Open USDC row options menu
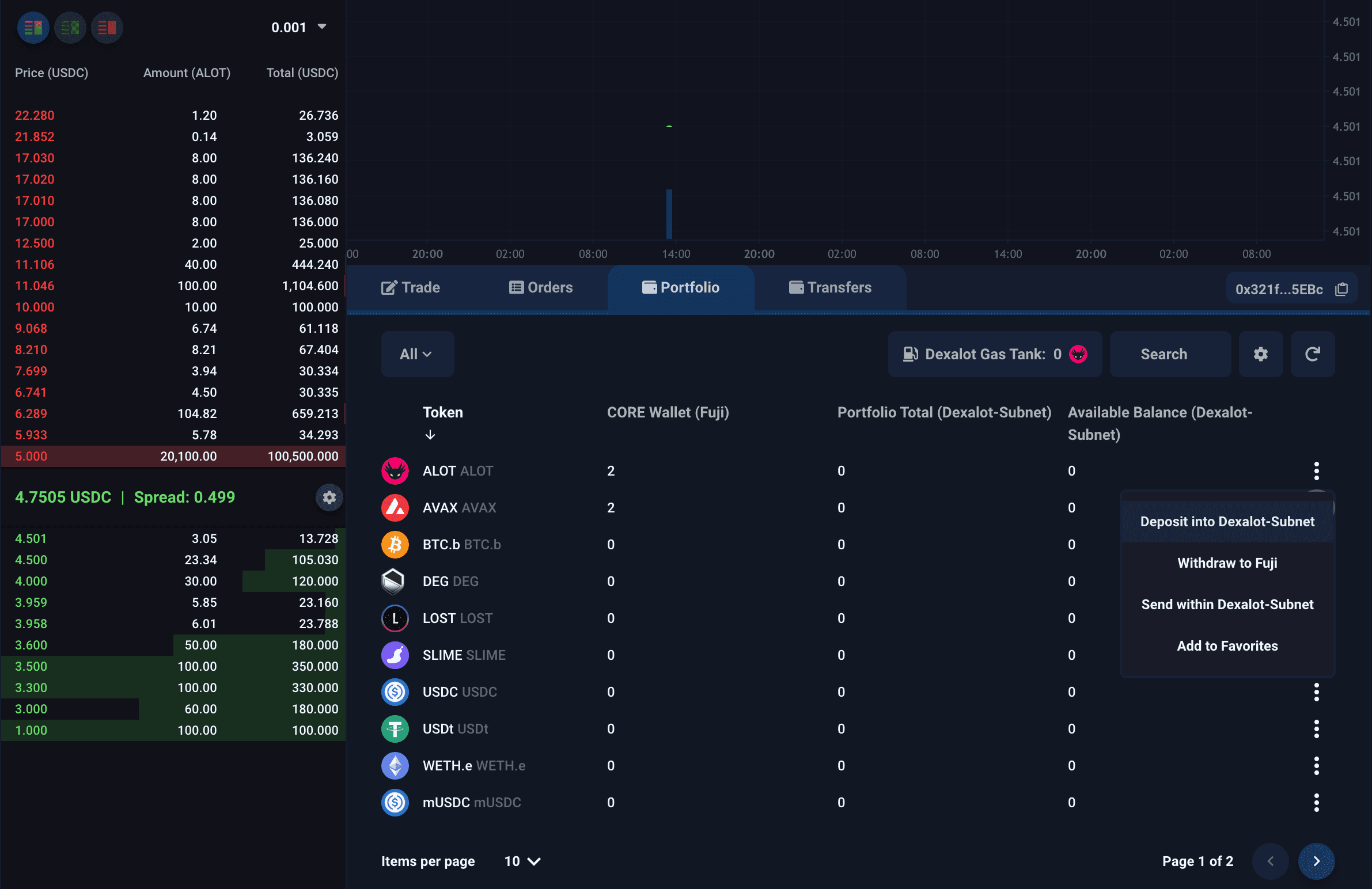Viewport: 1372px width, 889px height. click(x=1316, y=692)
